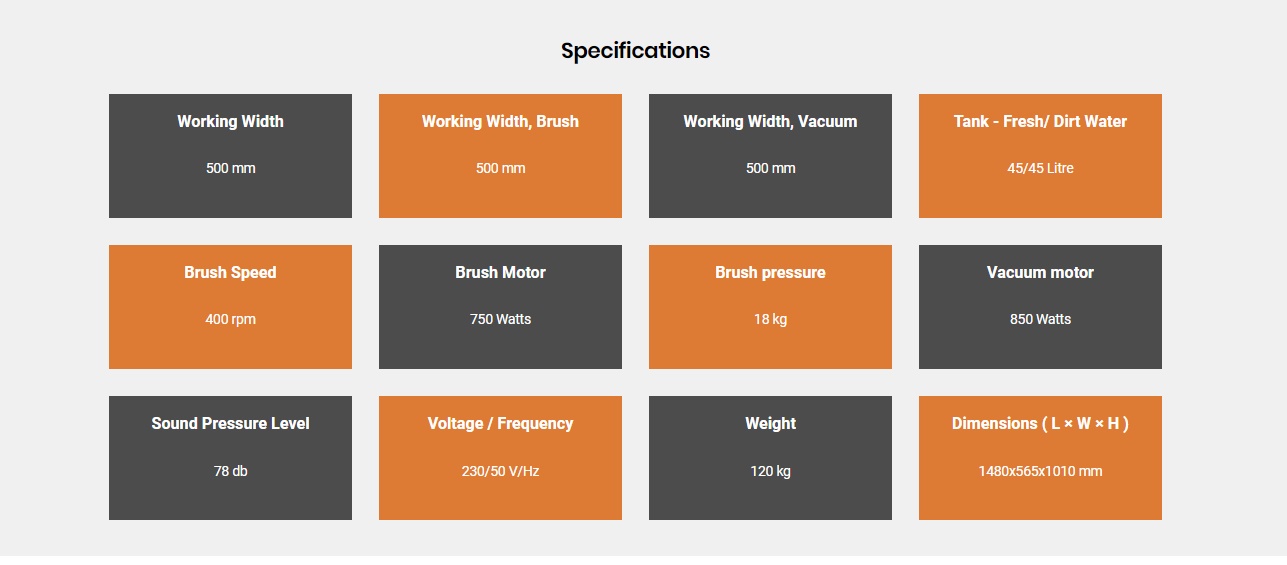Click the 45/45 Litre value text

[x=1040, y=168]
